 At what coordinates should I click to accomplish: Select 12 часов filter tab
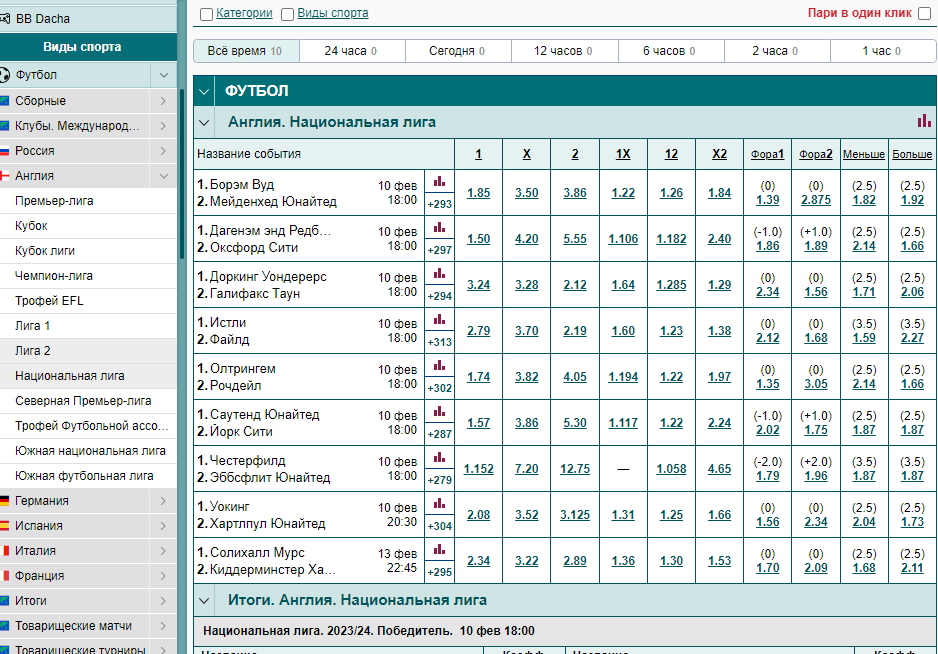(565, 51)
